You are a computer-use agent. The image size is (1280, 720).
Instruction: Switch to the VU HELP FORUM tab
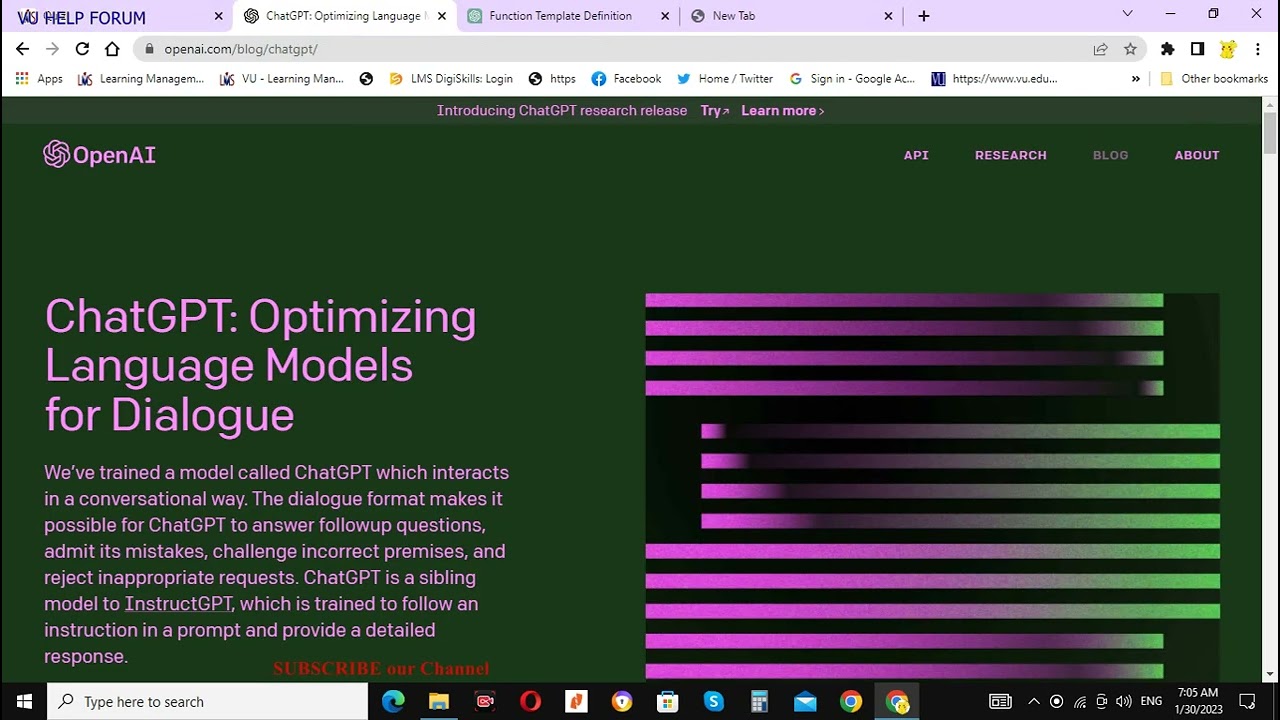[119, 16]
